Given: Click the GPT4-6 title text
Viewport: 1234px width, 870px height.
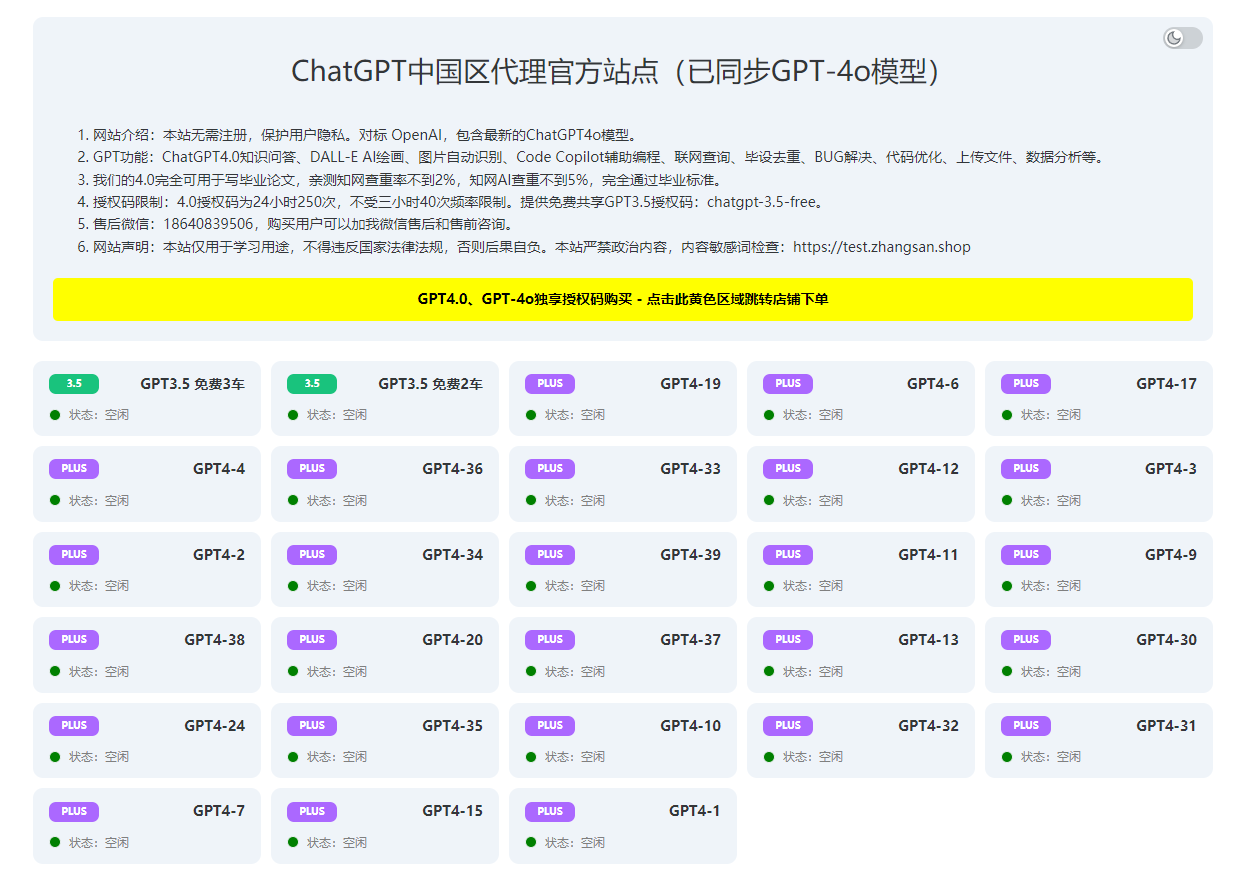Looking at the screenshot, I should click(933, 383).
